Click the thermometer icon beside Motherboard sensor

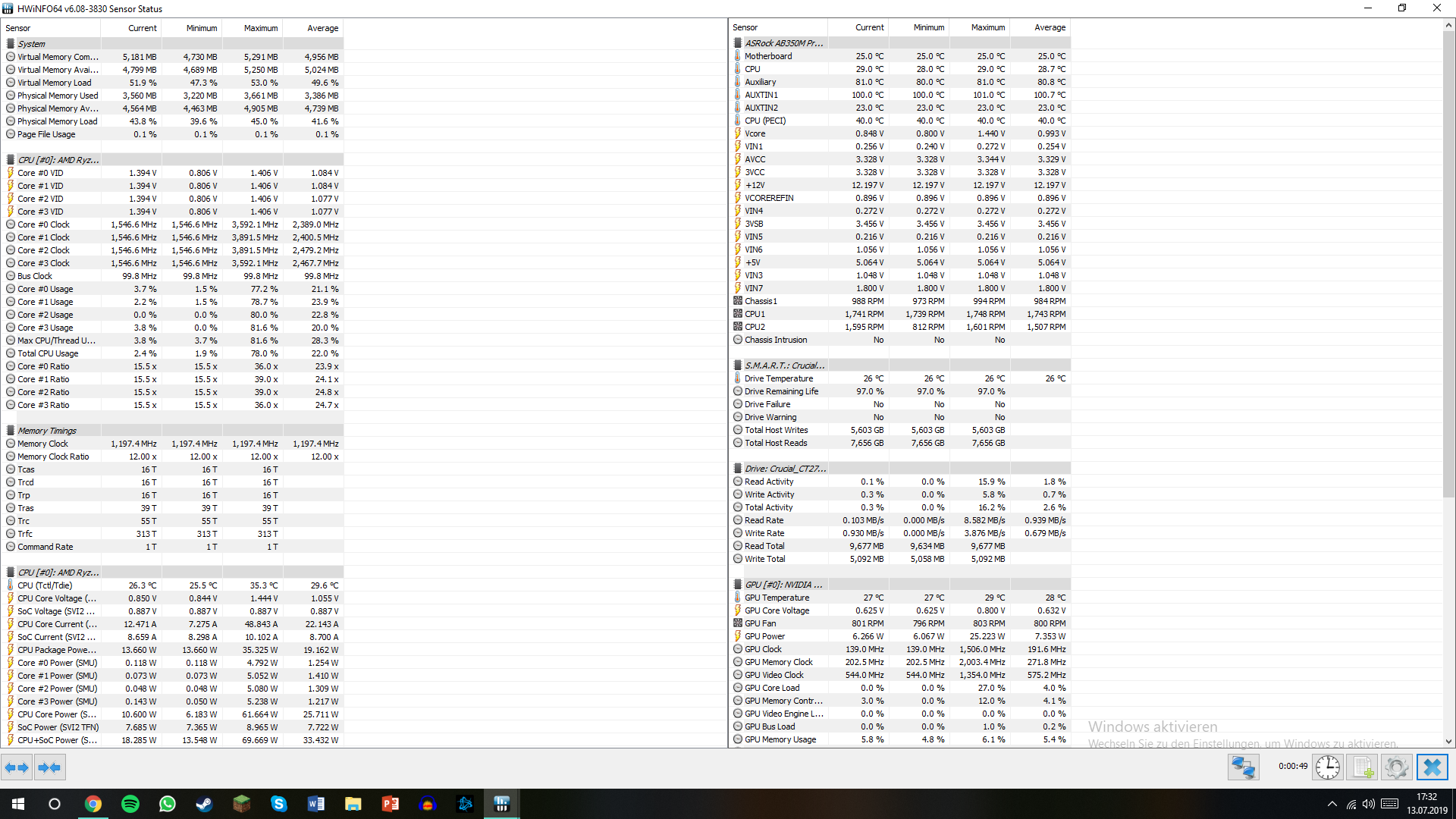pyautogui.click(x=737, y=55)
